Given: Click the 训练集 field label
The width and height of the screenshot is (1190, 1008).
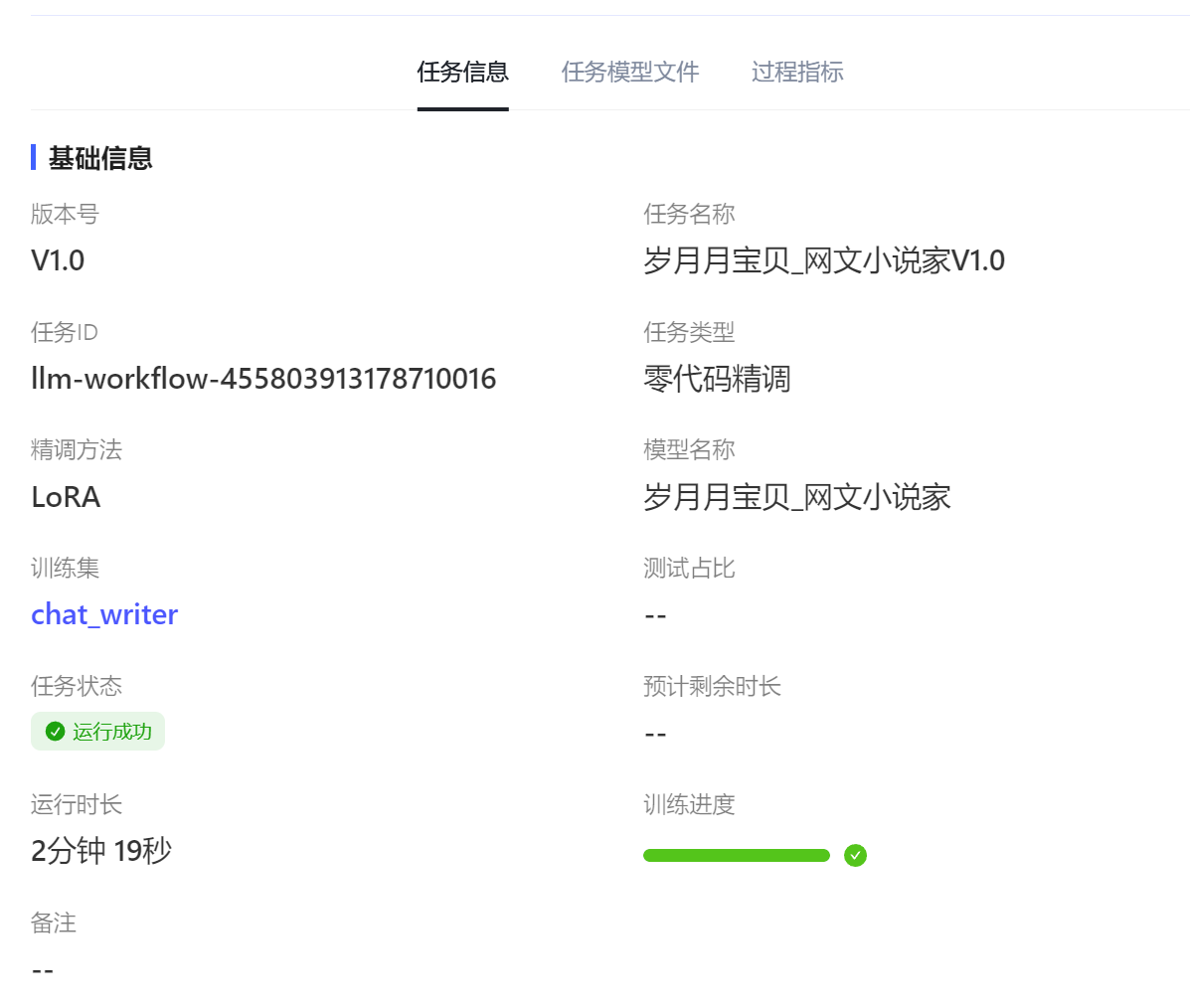Looking at the screenshot, I should pos(66,568).
